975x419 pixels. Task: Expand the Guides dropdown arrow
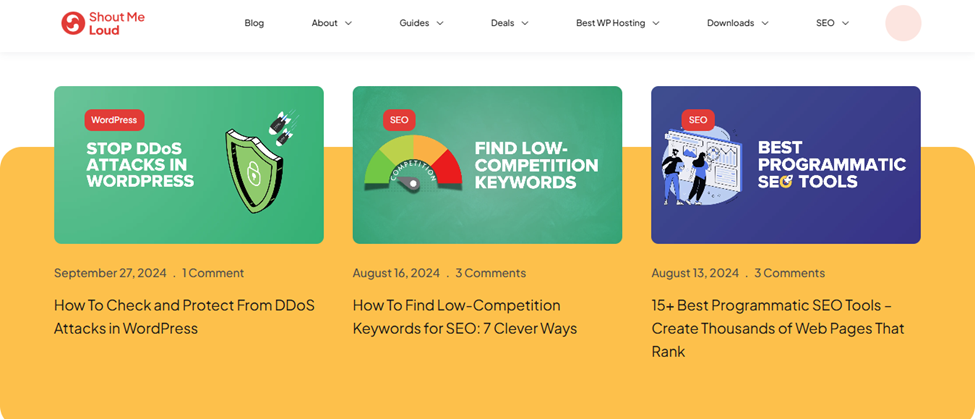440,24
